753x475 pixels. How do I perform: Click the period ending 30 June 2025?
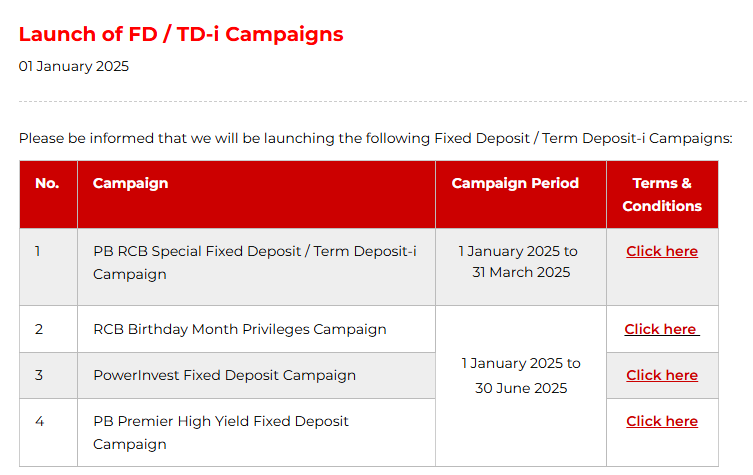point(520,375)
